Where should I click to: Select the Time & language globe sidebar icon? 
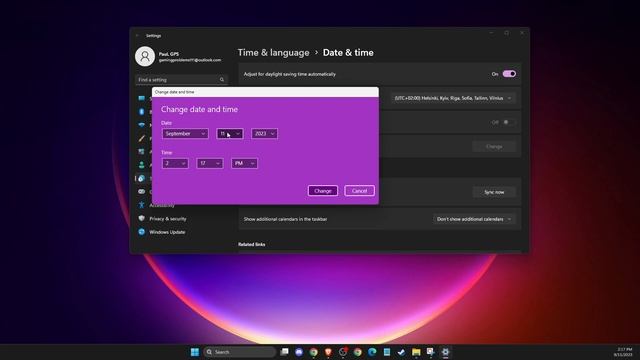[x=142, y=178]
